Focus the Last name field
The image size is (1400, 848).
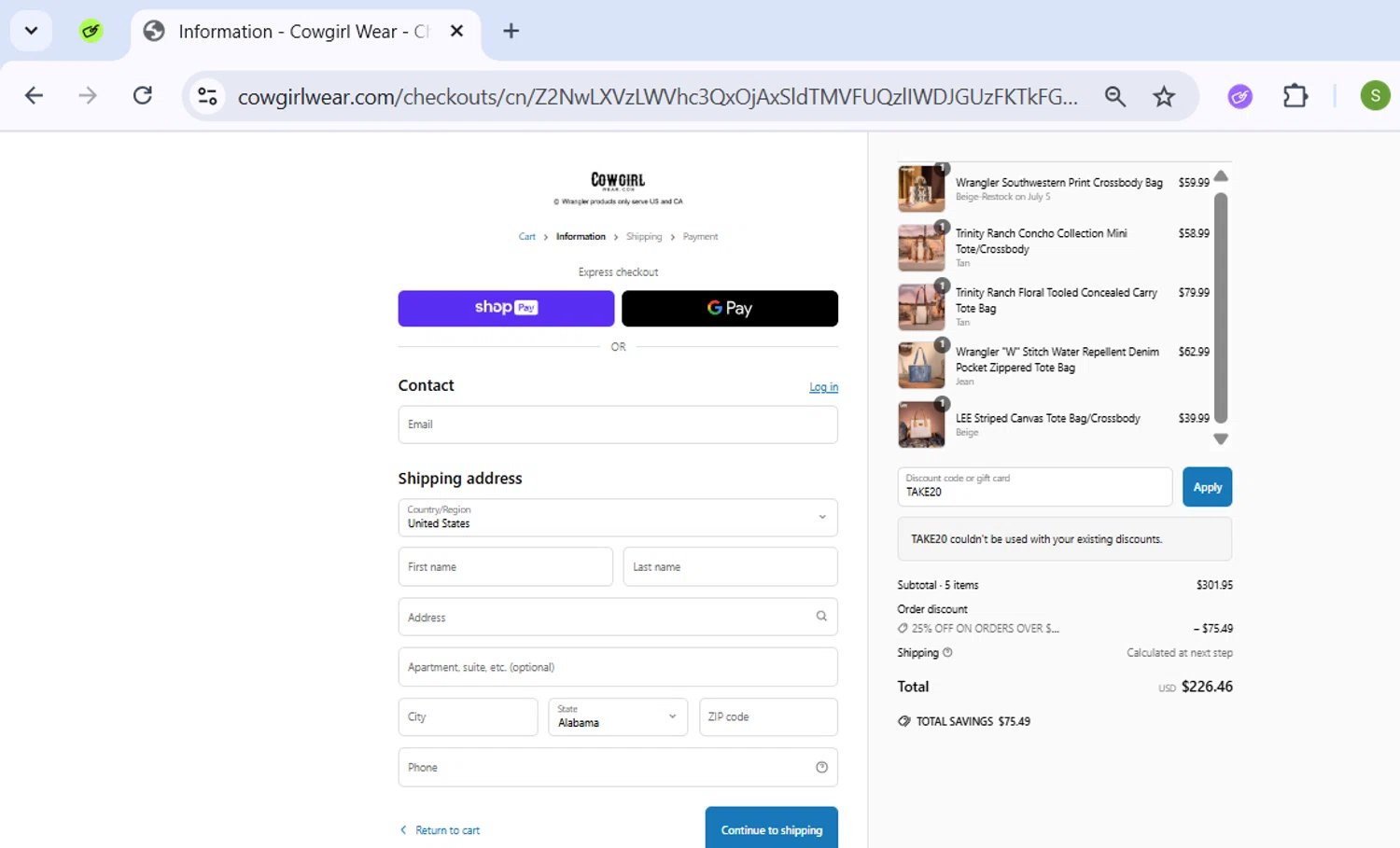[x=731, y=567]
